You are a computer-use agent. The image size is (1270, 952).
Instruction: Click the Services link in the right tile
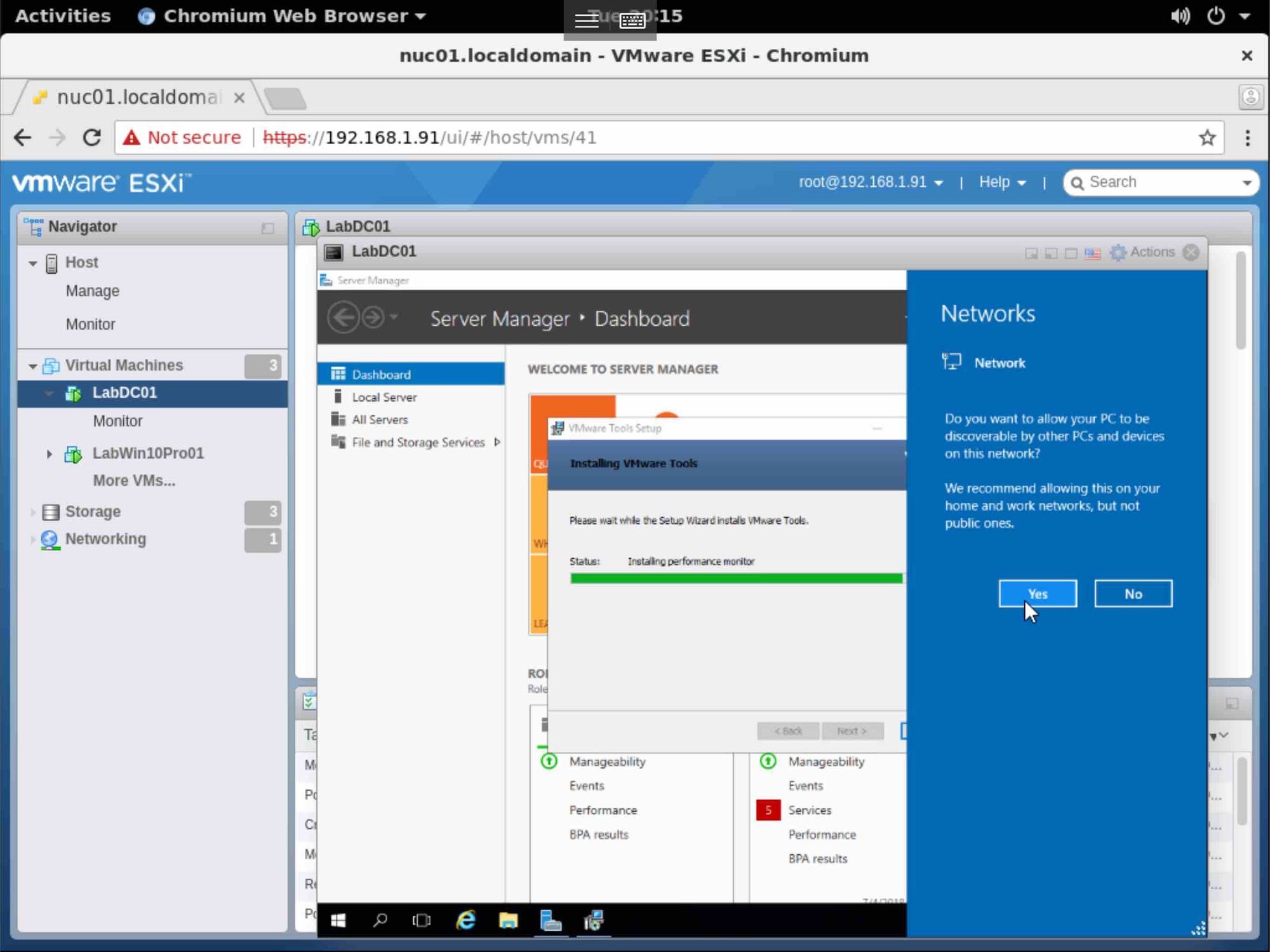click(810, 810)
